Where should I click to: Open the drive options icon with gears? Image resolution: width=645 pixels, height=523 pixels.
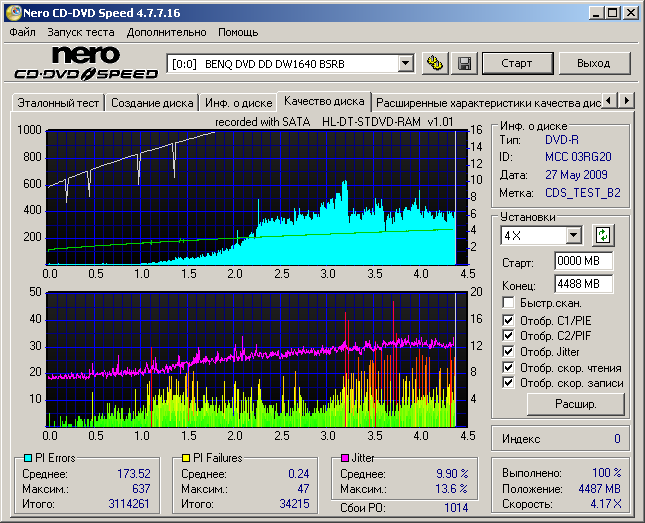click(x=435, y=63)
